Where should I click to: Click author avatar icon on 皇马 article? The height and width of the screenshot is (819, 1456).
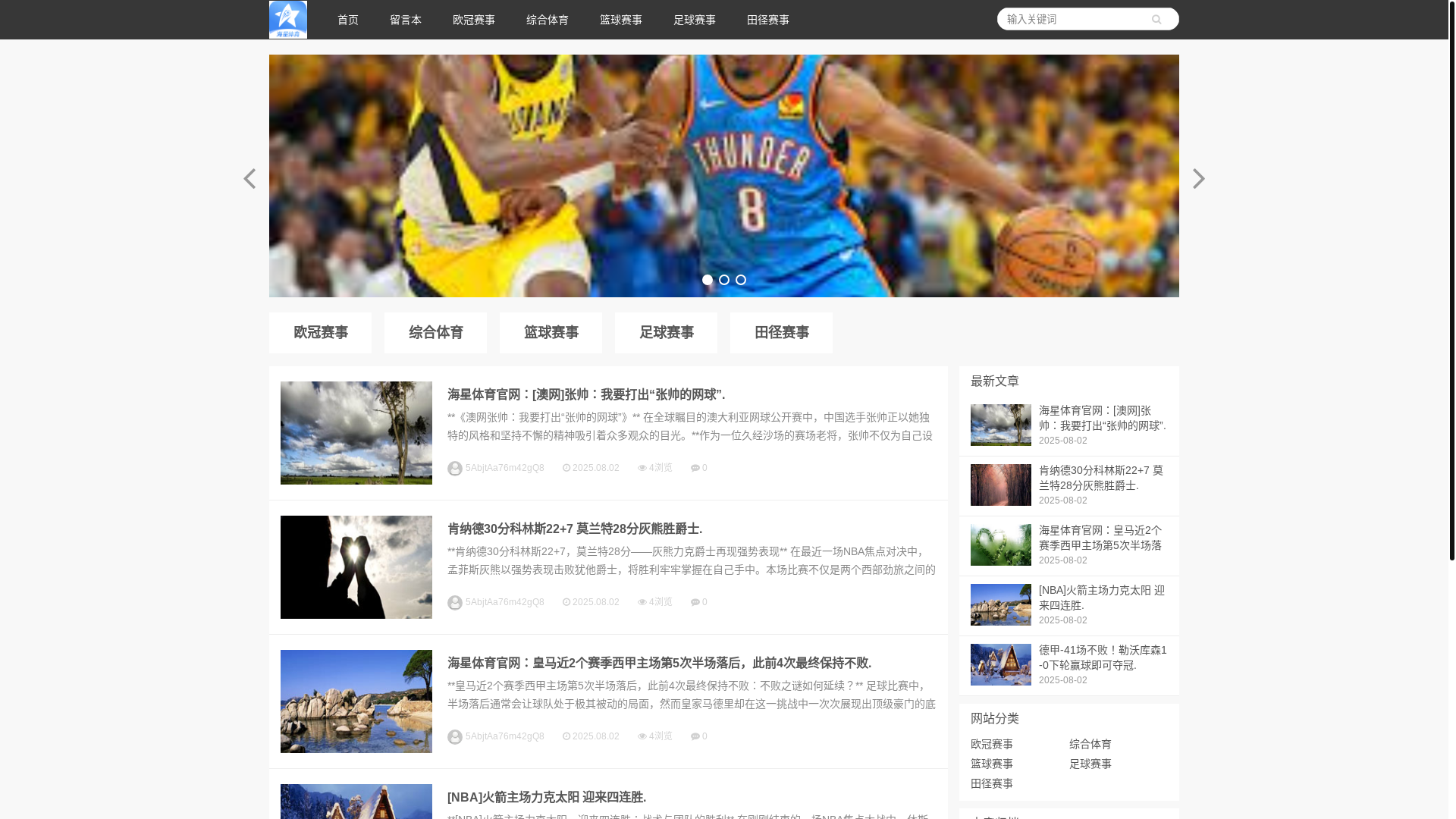tap(455, 737)
